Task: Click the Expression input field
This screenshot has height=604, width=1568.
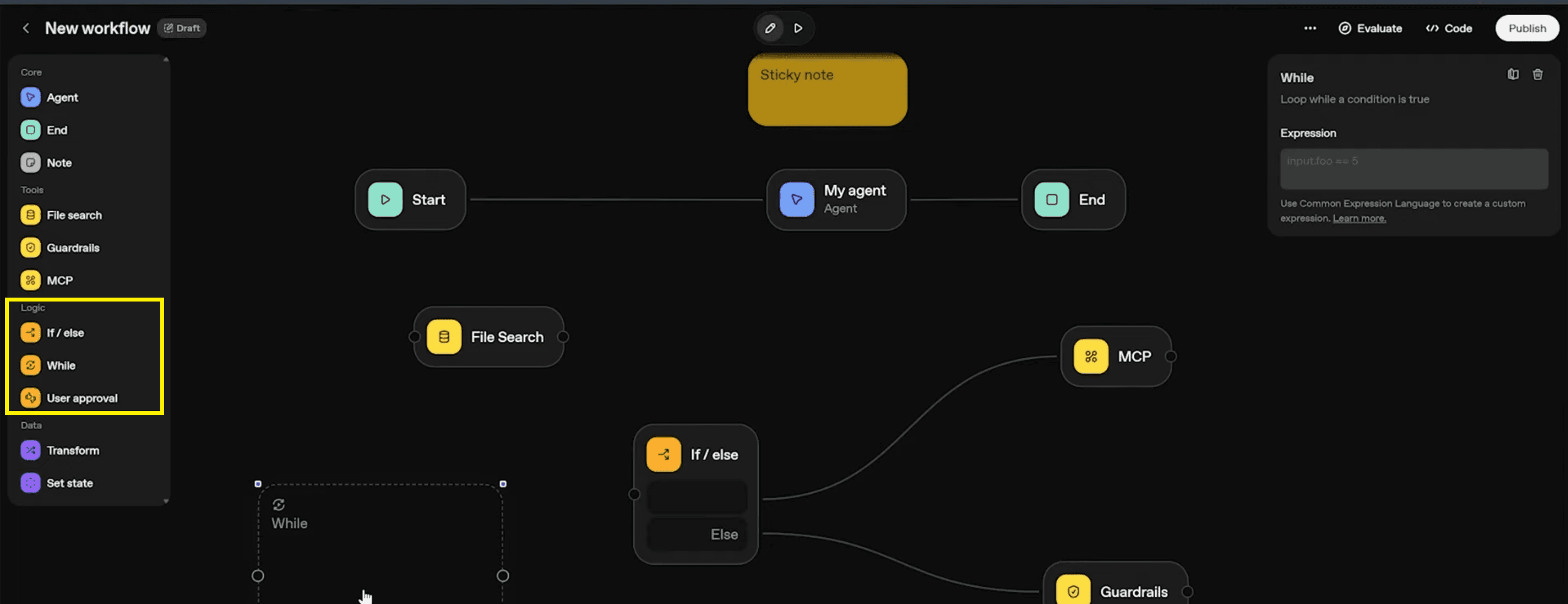Action: pos(1414,169)
